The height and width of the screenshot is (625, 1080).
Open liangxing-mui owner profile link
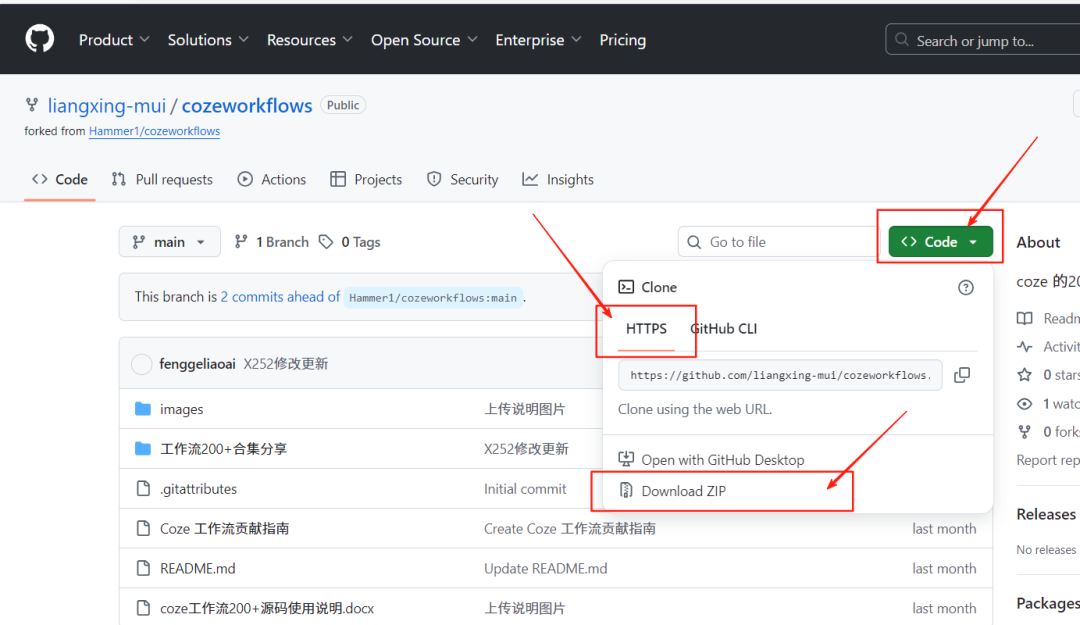click(107, 105)
